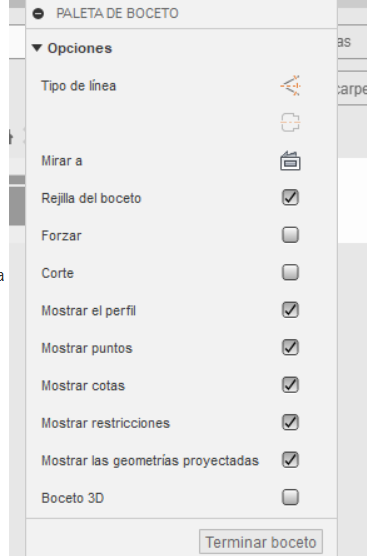The image size is (367, 558).
Task: Click the Terminar boceto button
Action: (x=261, y=542)
